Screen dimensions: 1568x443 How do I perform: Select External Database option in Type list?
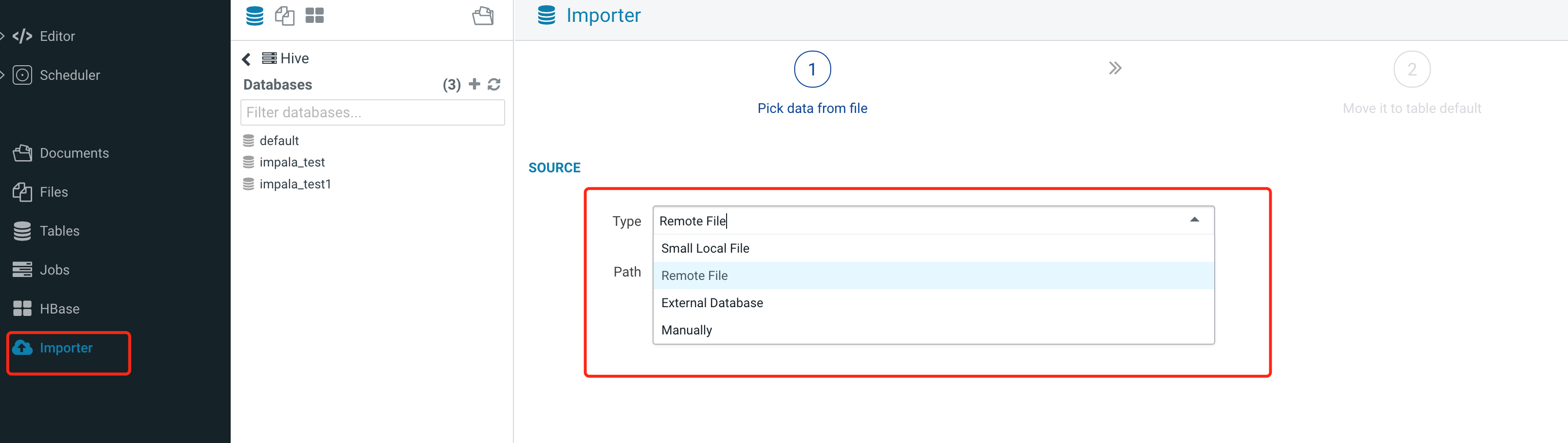tap(711, 303)
